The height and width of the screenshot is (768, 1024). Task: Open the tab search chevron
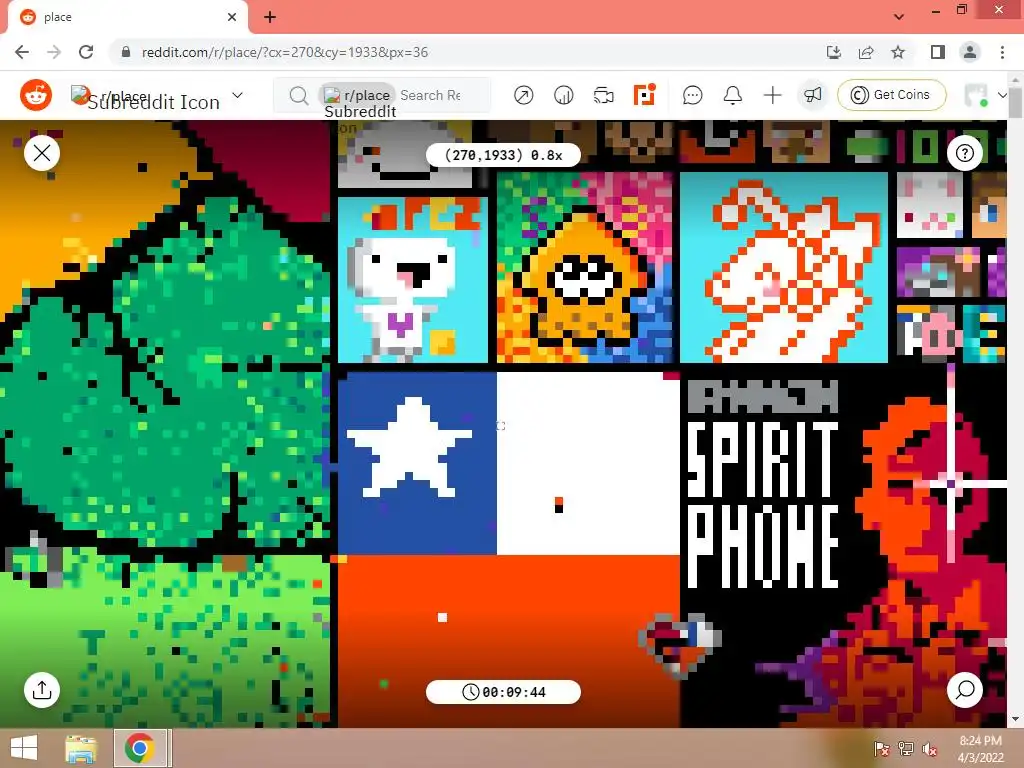[899, 17]
